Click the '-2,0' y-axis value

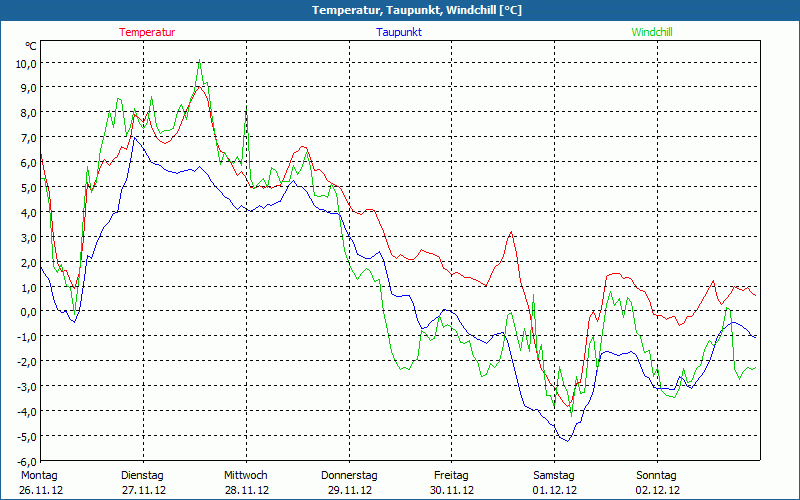click(x=27, y=362)
